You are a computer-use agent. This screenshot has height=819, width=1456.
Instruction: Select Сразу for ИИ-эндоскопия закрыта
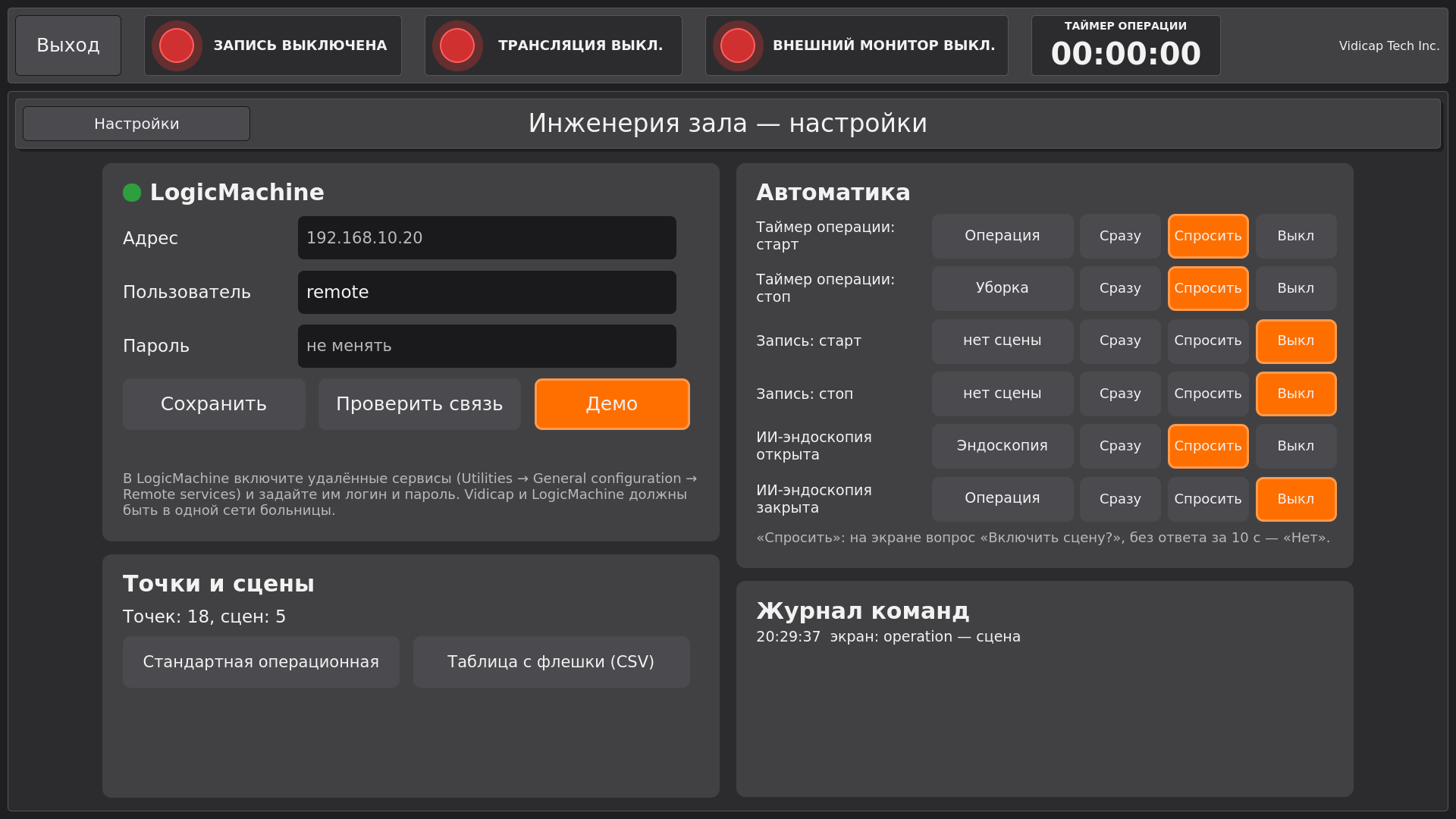pos(1120,499)
